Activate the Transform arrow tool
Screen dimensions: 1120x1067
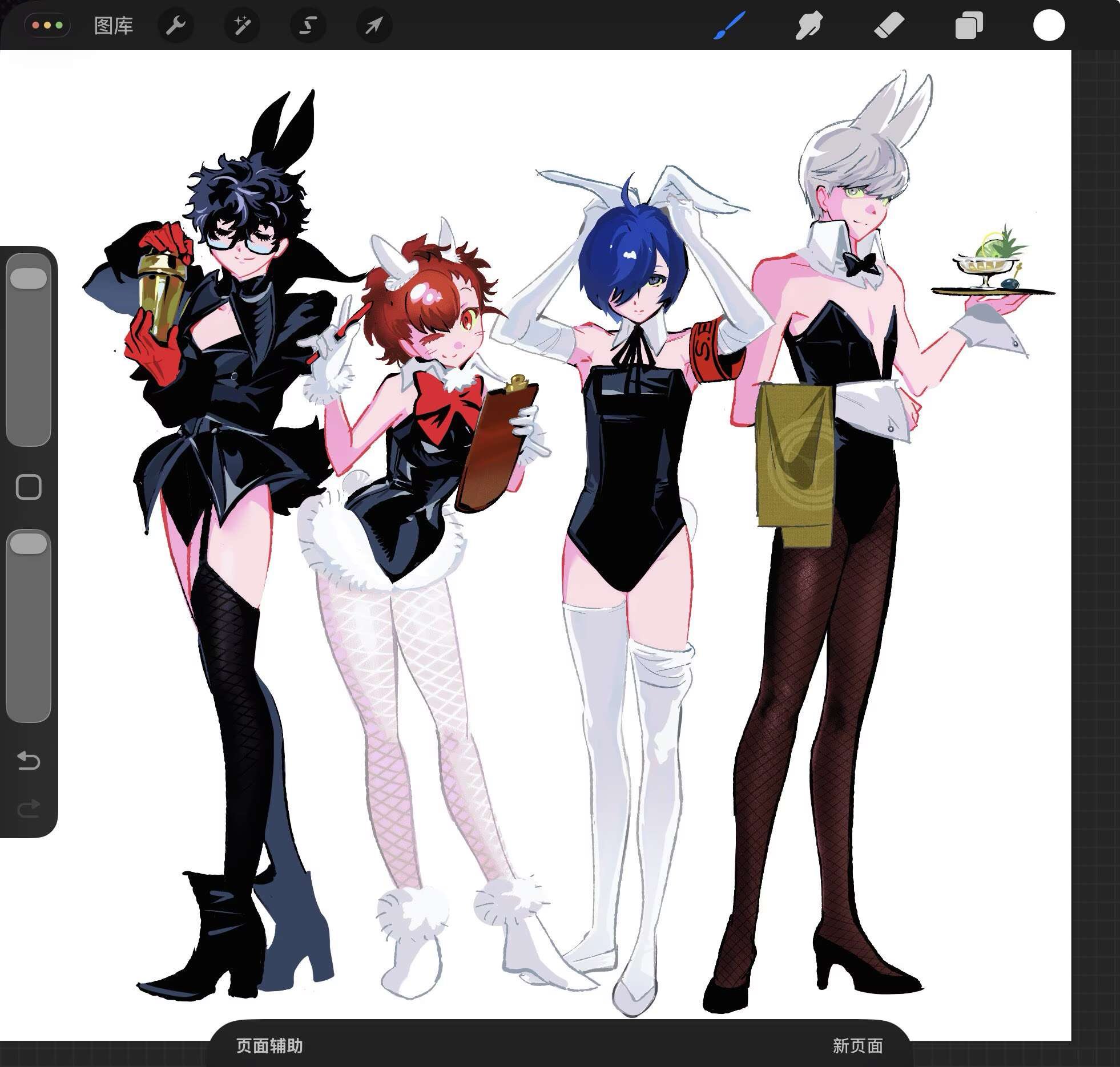pyautogui.click(x=374, y=26)
